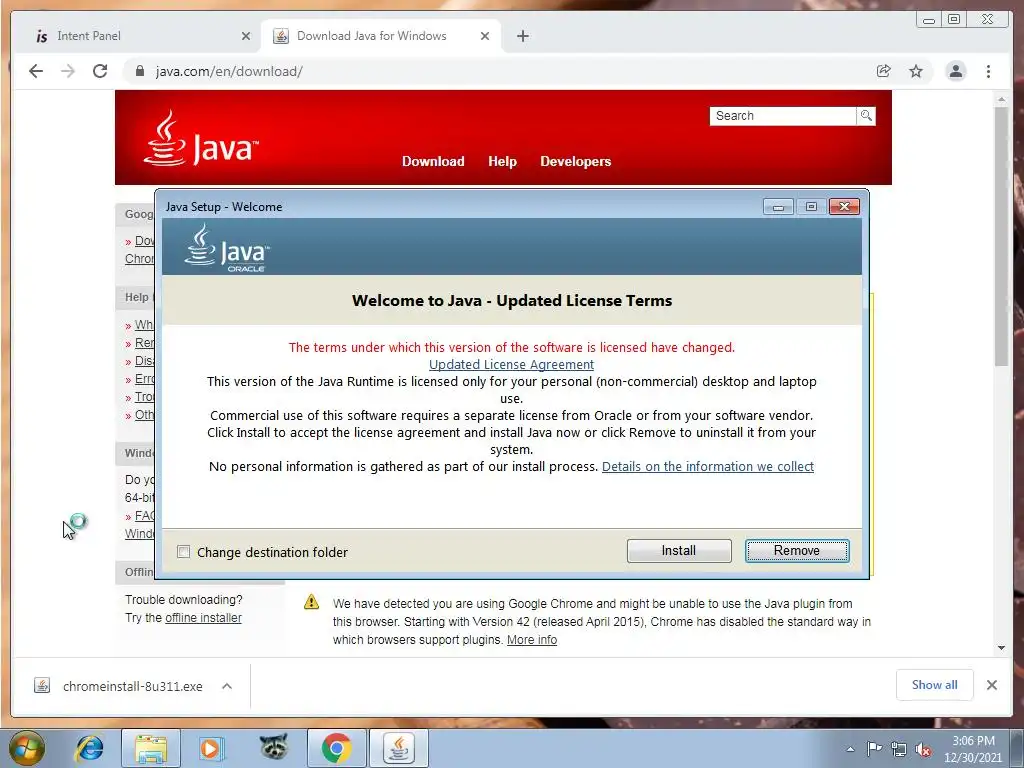This screenshot has width=1024, height=768.
Task: Open the offline installer link
Action: click(203, 618)
